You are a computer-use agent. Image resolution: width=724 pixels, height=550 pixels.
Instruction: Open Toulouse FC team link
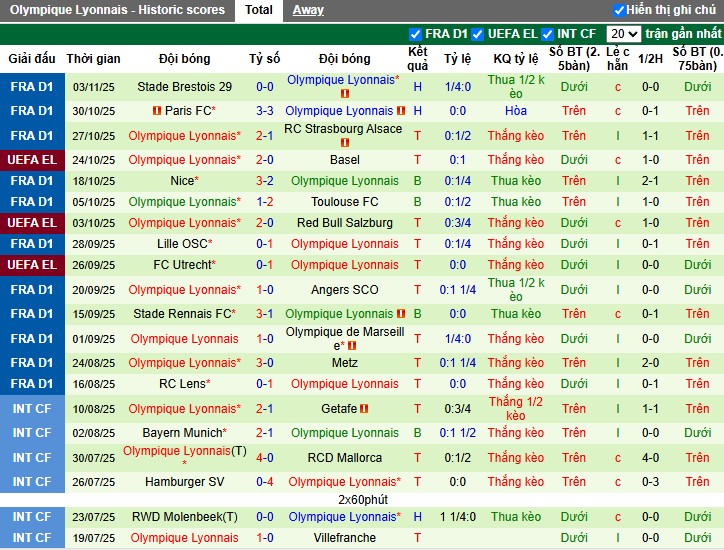(344, 202)
